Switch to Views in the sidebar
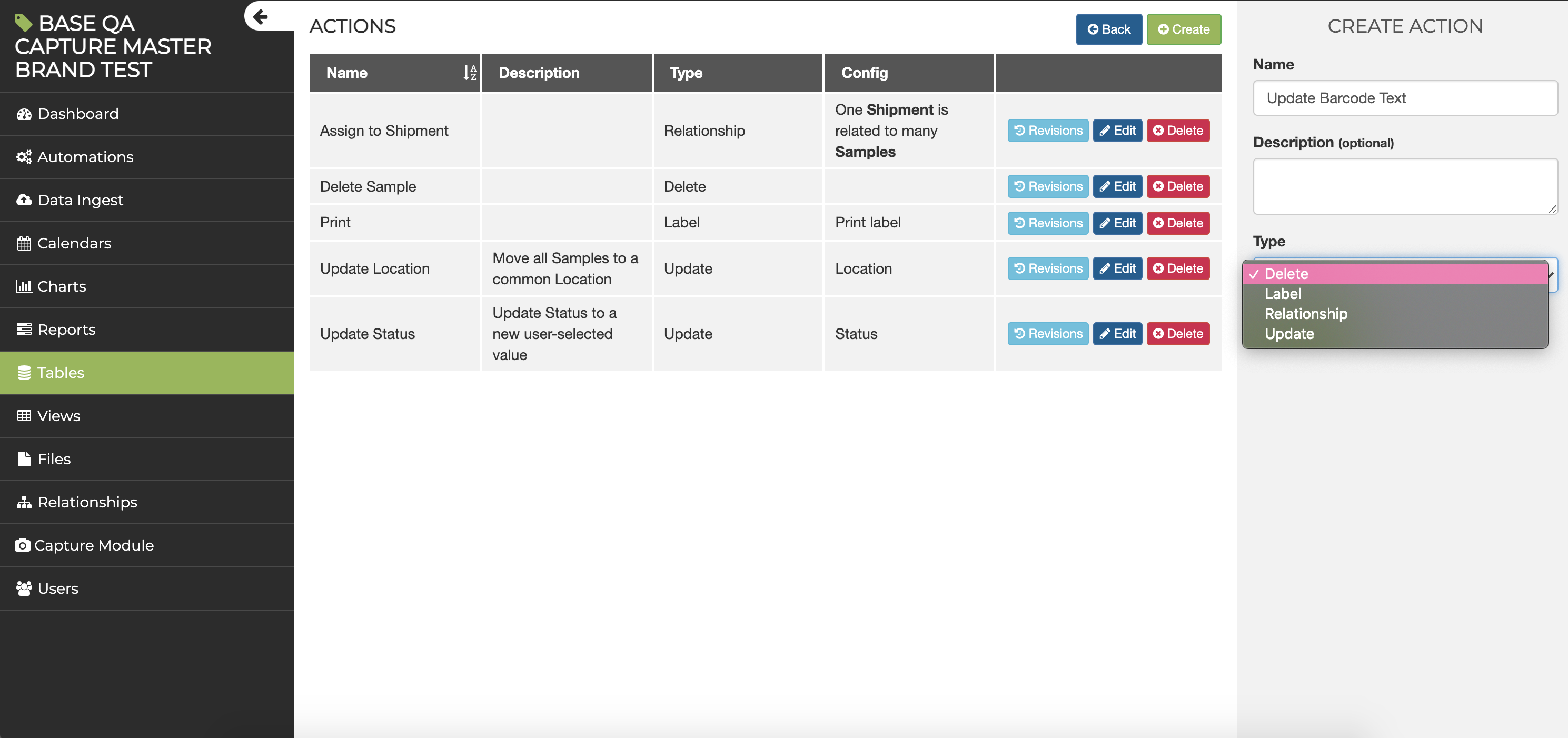 click(x=58, y=416)
